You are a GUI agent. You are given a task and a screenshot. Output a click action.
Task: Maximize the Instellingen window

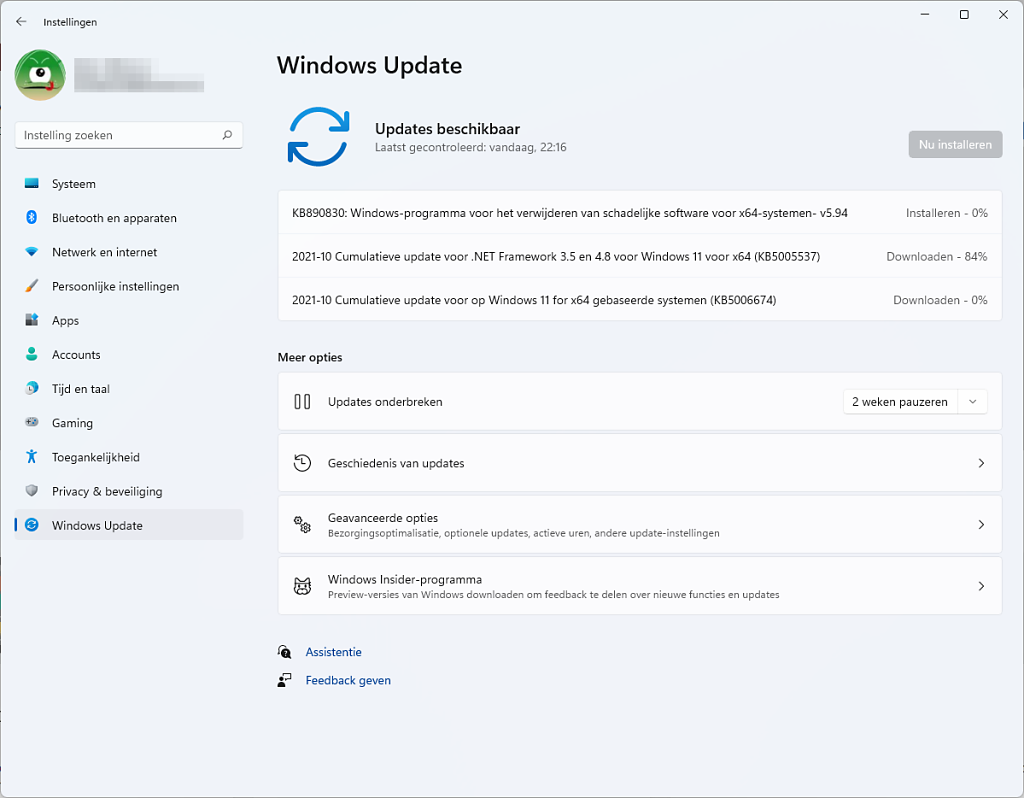click(x=964, y=14)
